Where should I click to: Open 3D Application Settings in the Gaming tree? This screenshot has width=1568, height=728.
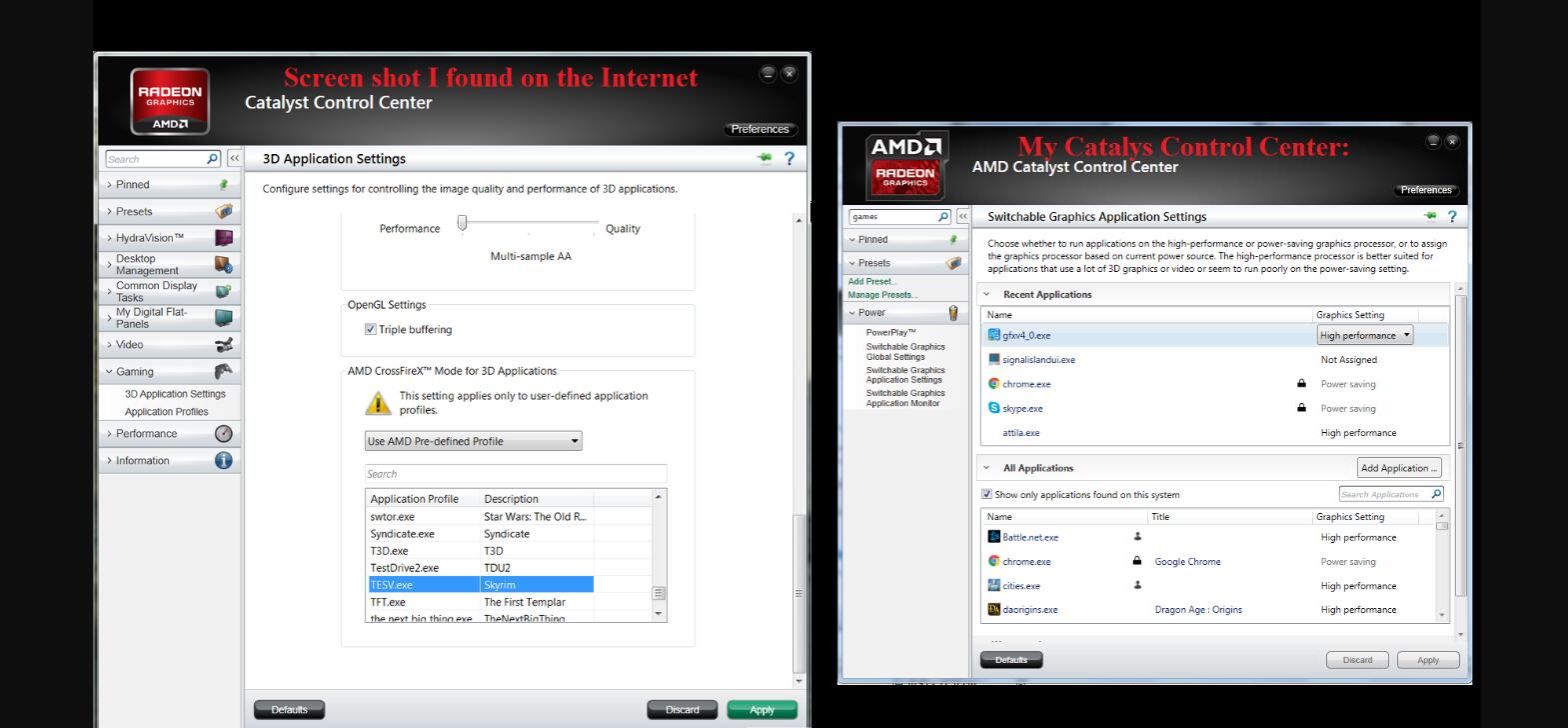click(x=175, y=394)
